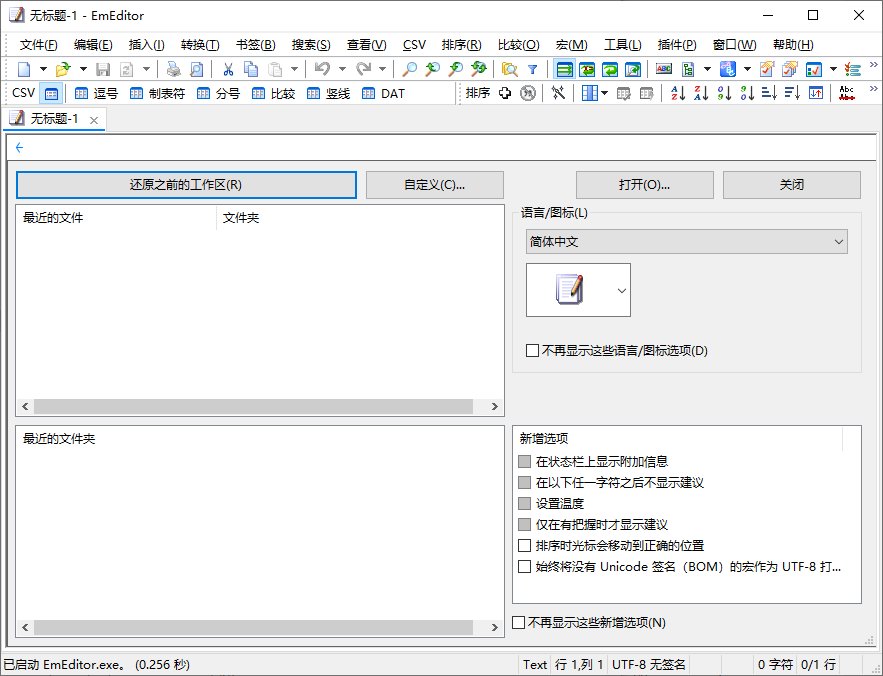Tick 不再显示这些新增选项(N) checkbox
Image resolution: width=883 pixels, height=676 pixels.
pyautogui.click(x=519, y=622)
